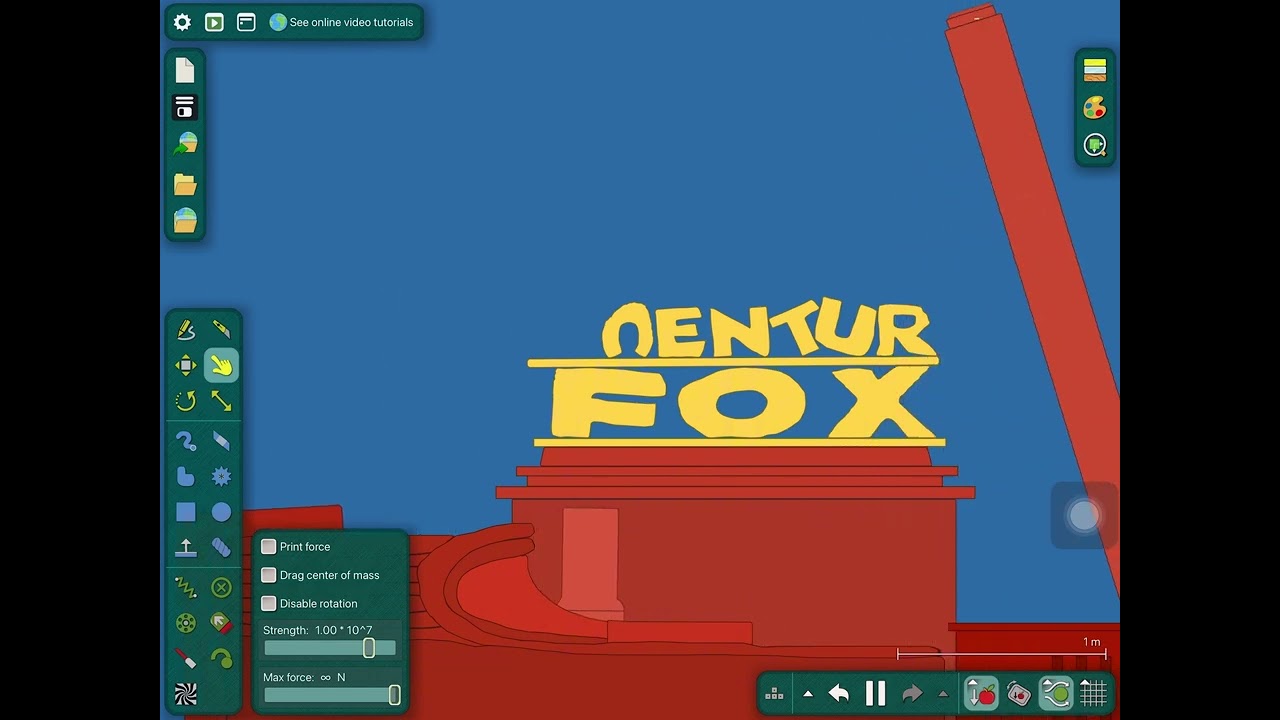Open the materials layers icon
1280x720 pixels.
(1095, 70)
